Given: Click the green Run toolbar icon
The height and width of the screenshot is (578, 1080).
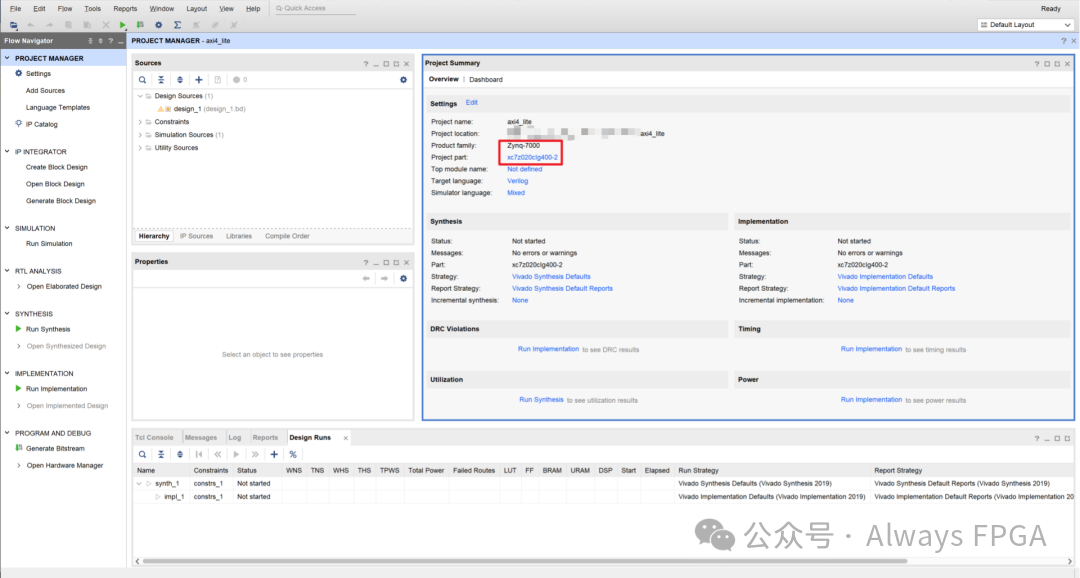Looking at the screenshot, I should click(123, 25).
